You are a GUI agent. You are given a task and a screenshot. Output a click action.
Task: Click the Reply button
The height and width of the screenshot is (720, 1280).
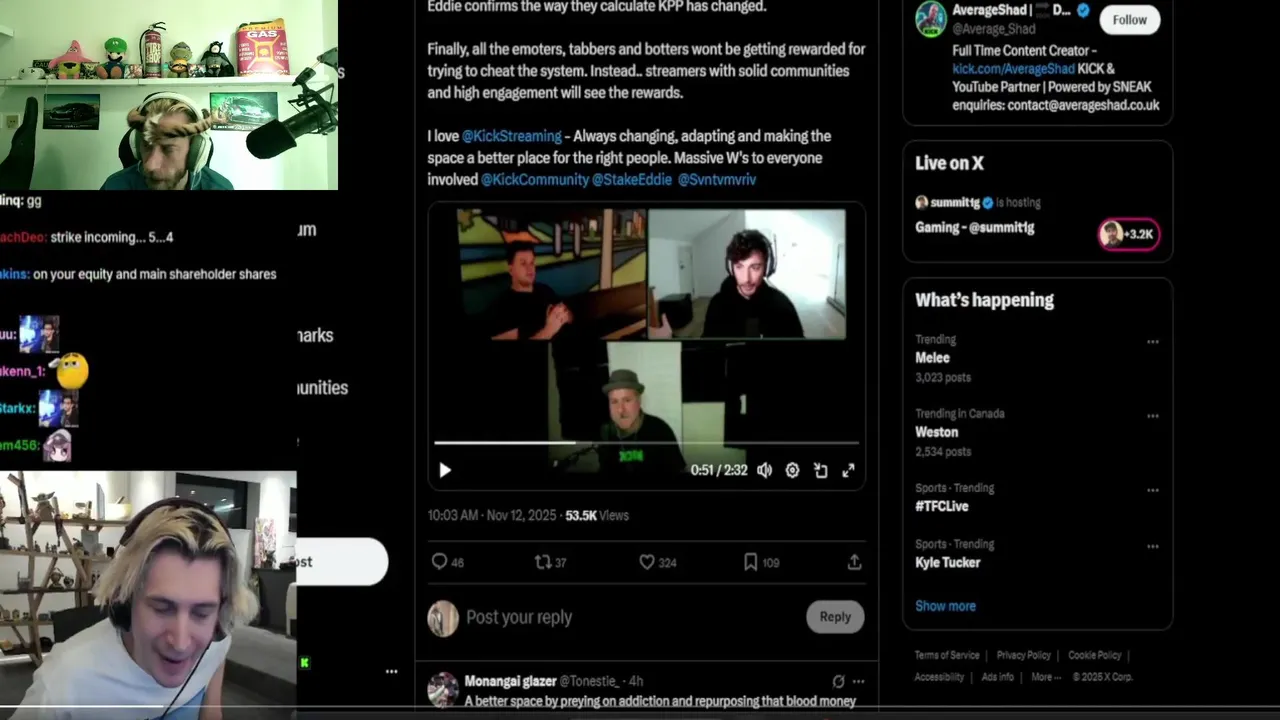pos(835,617)
